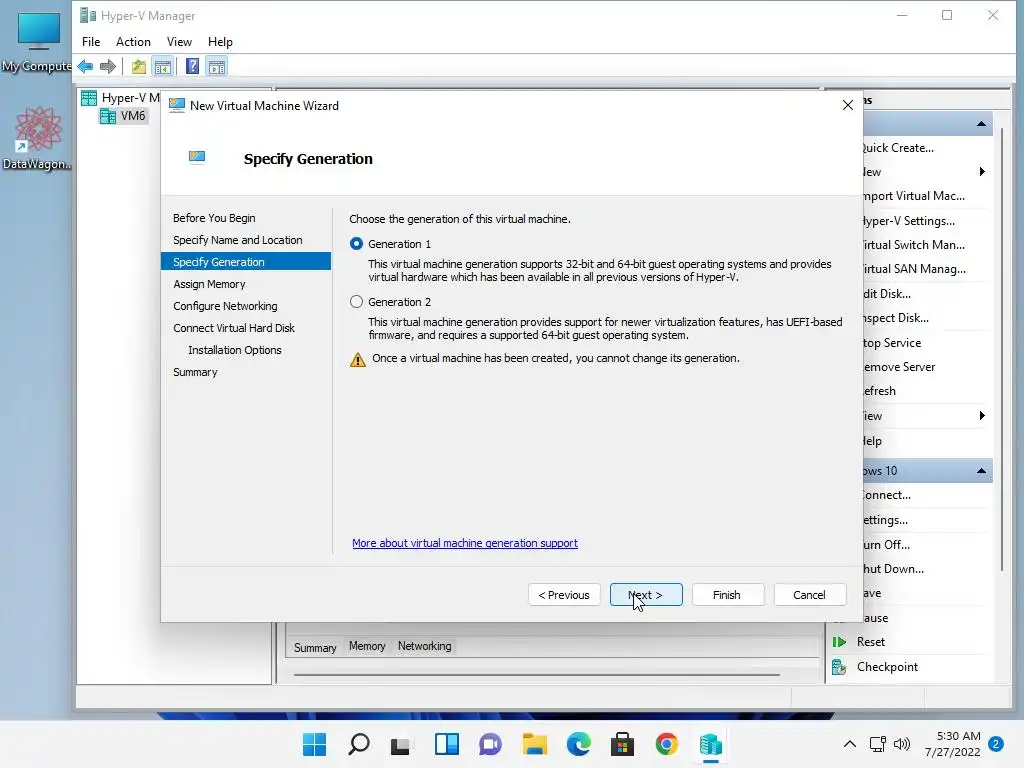The image size is (1024, 768).
Task: Launch Google Chrome from the taskbar
Action: tap(666, 744)
